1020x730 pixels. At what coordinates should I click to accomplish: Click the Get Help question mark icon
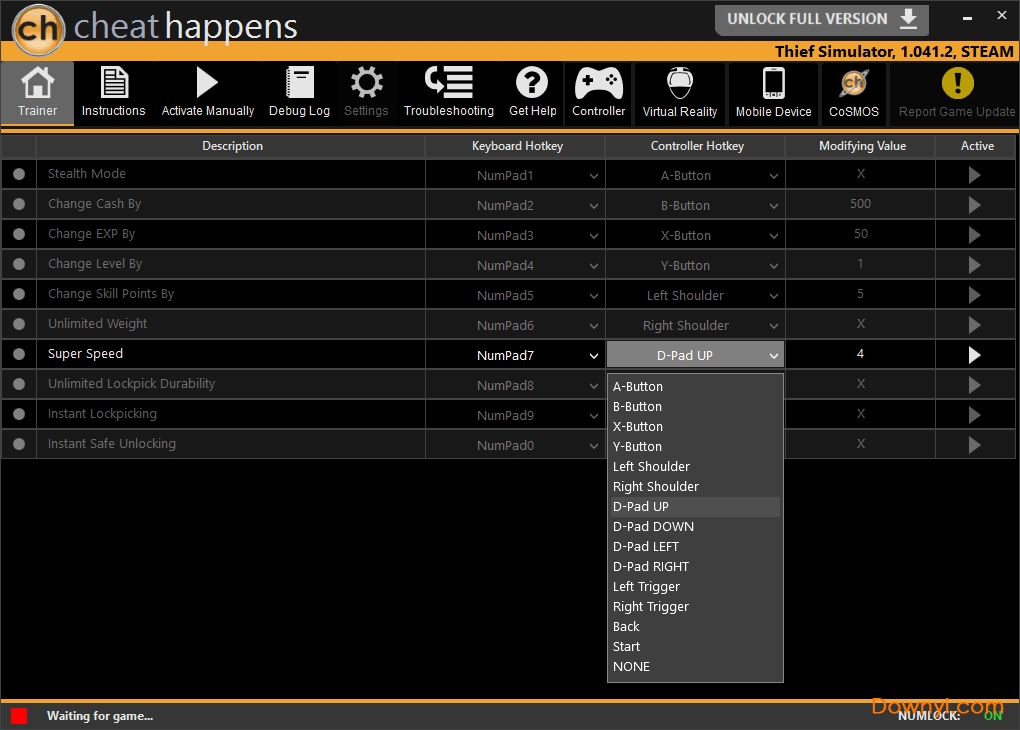(532, 83)
